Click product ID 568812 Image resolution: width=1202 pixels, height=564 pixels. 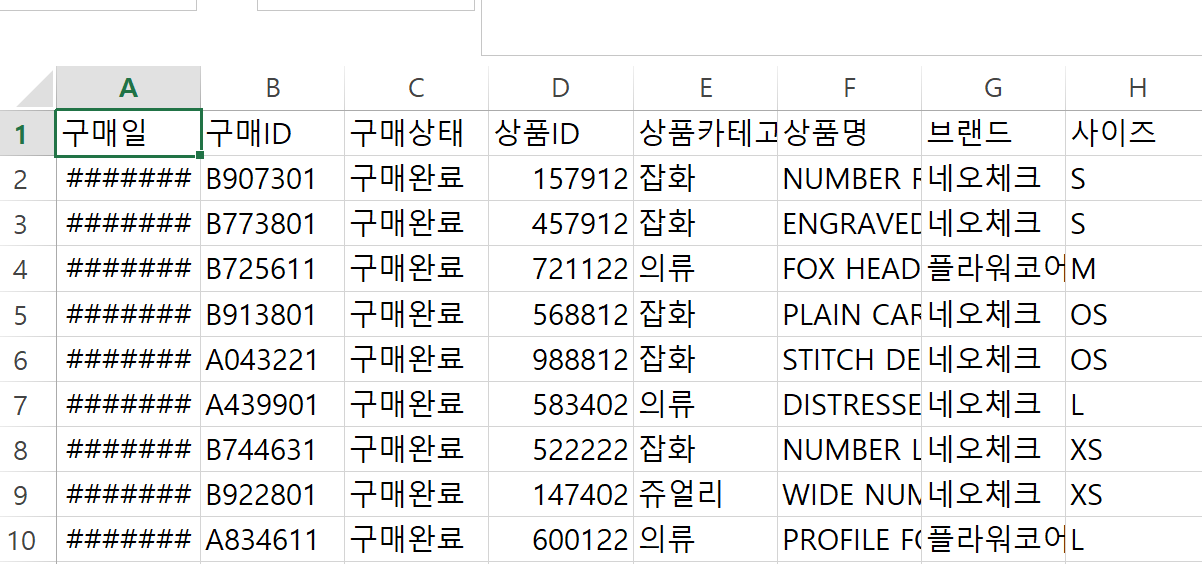tap(561, 314)
